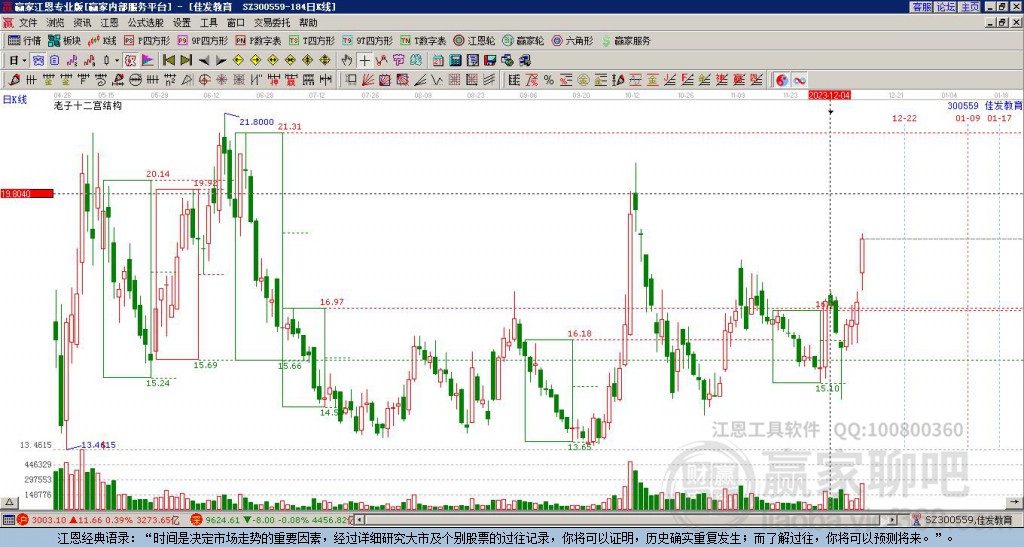
Task: Click the 主页 homepage button
Action: [969, 7]
